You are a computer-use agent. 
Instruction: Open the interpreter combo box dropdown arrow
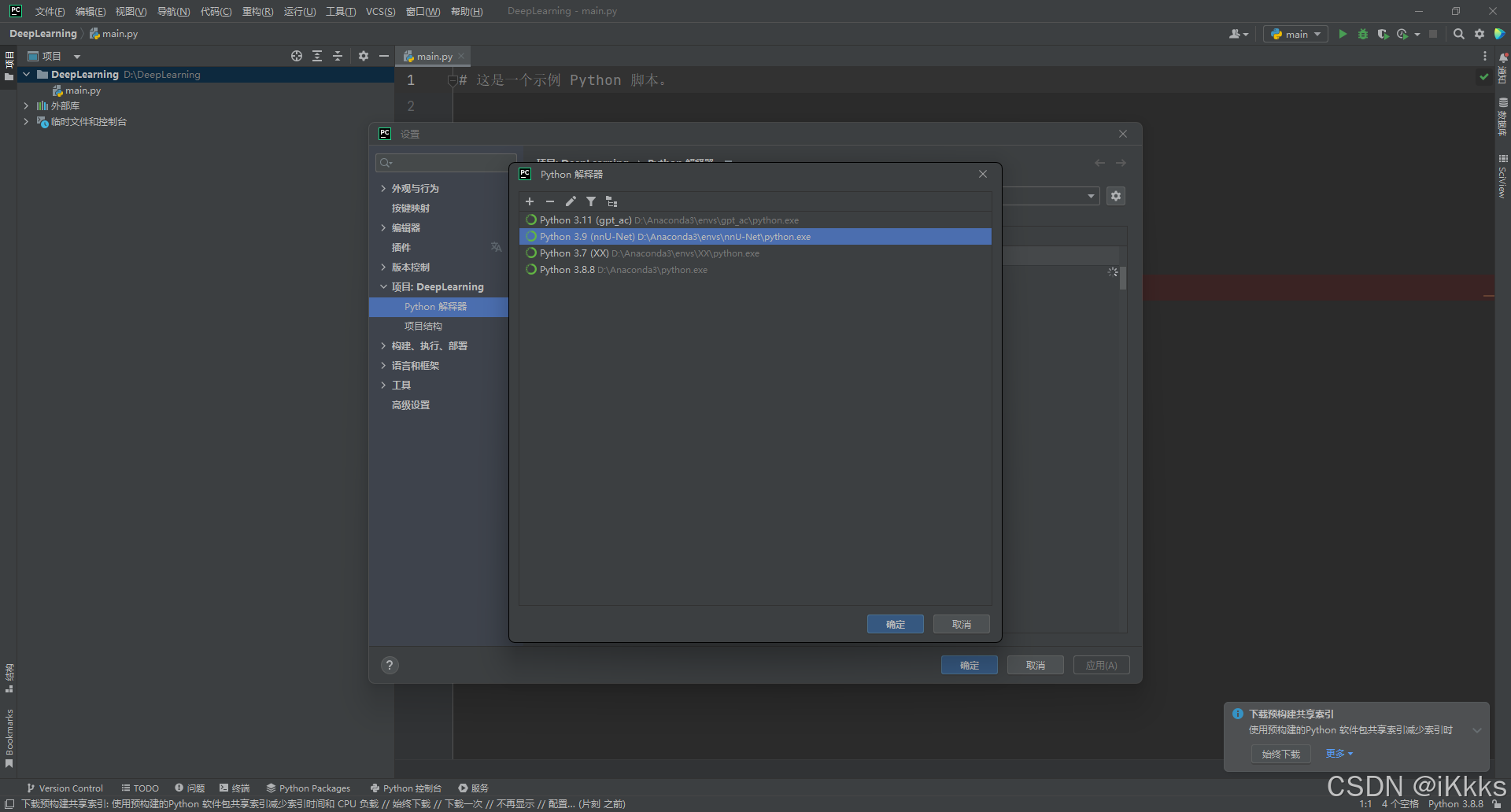1091,196
